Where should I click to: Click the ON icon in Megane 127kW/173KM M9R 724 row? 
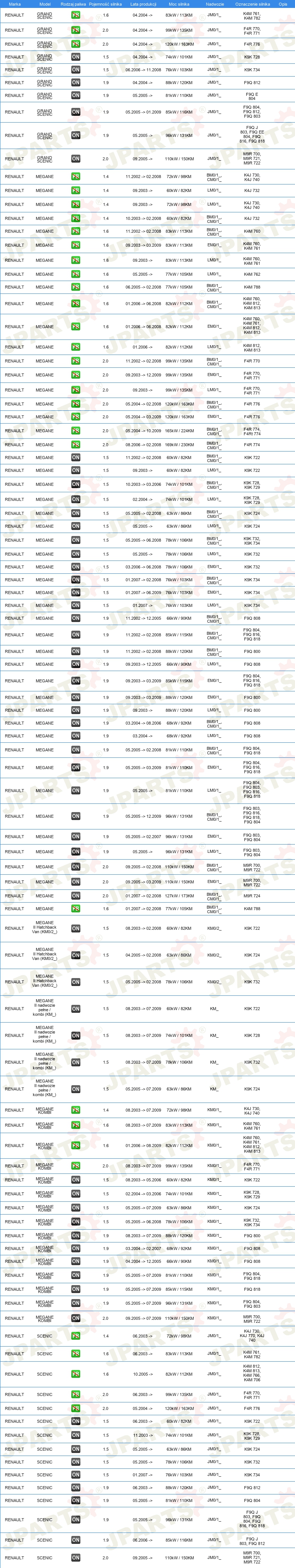point(75,895)
